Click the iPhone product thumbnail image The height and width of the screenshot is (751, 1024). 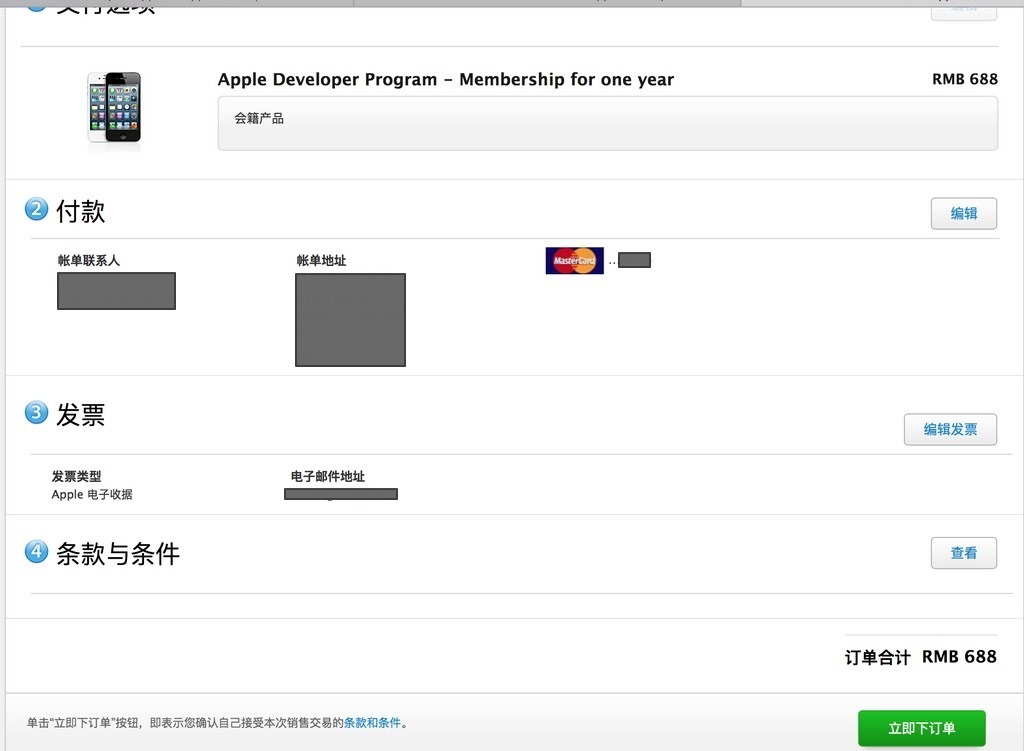pos(114,108)
